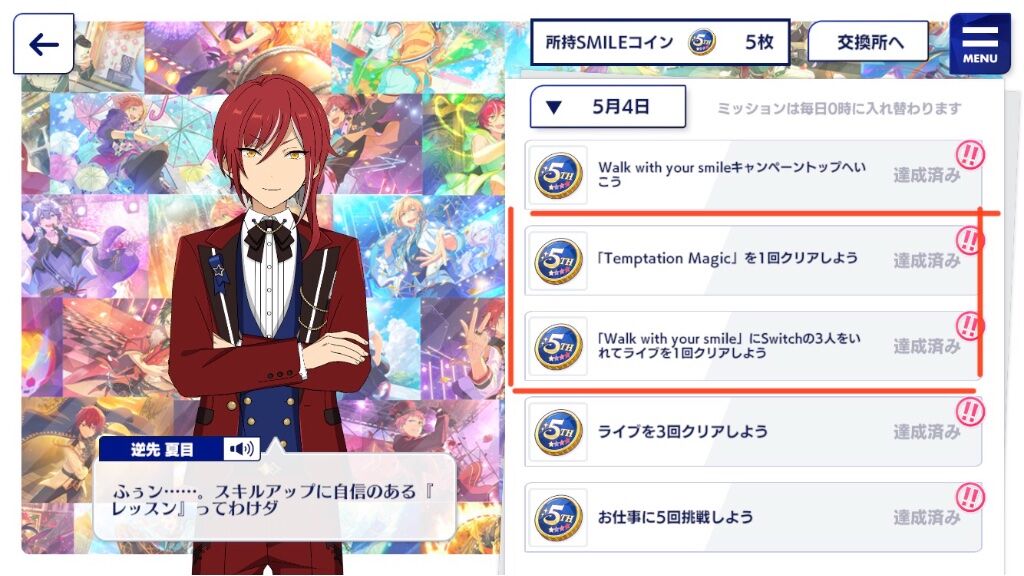Select the Temptation Magic mission row
1024x576 pixels.
coord(753,261)
